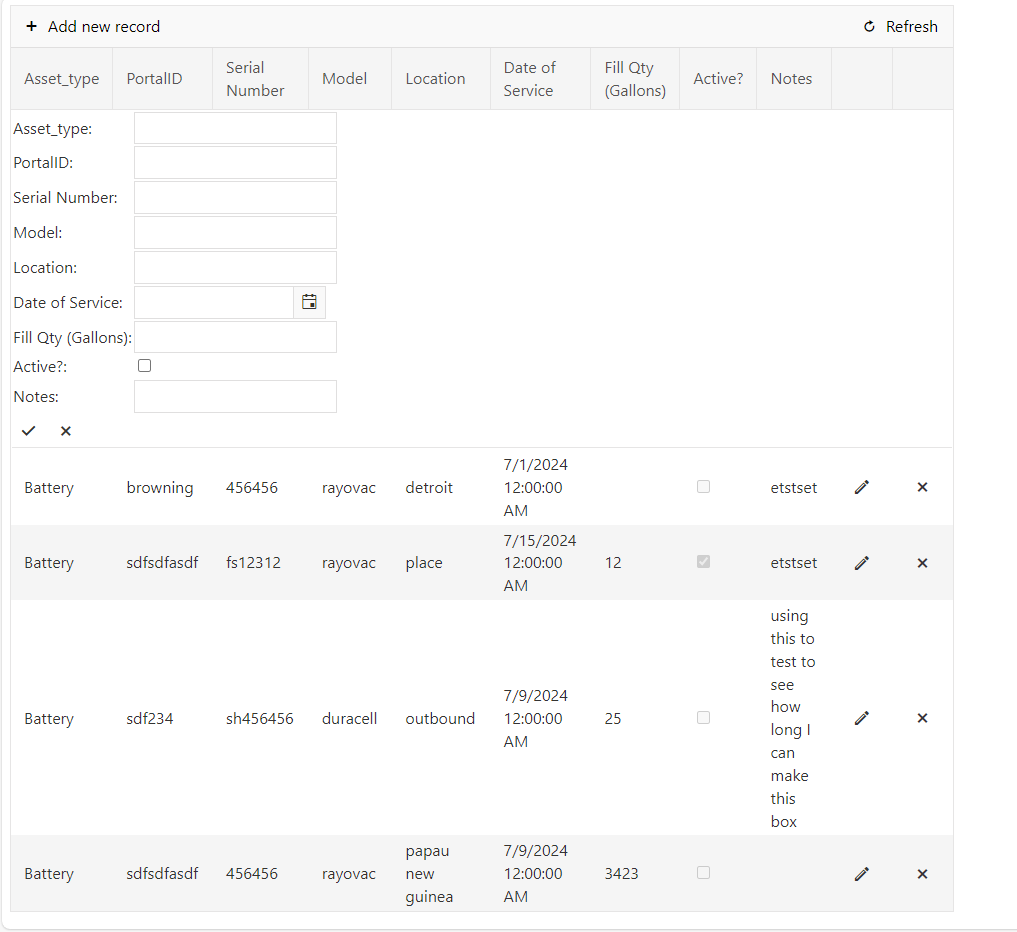
Task: Edit the duracell outbound record
Action: (x=862, y=718)
